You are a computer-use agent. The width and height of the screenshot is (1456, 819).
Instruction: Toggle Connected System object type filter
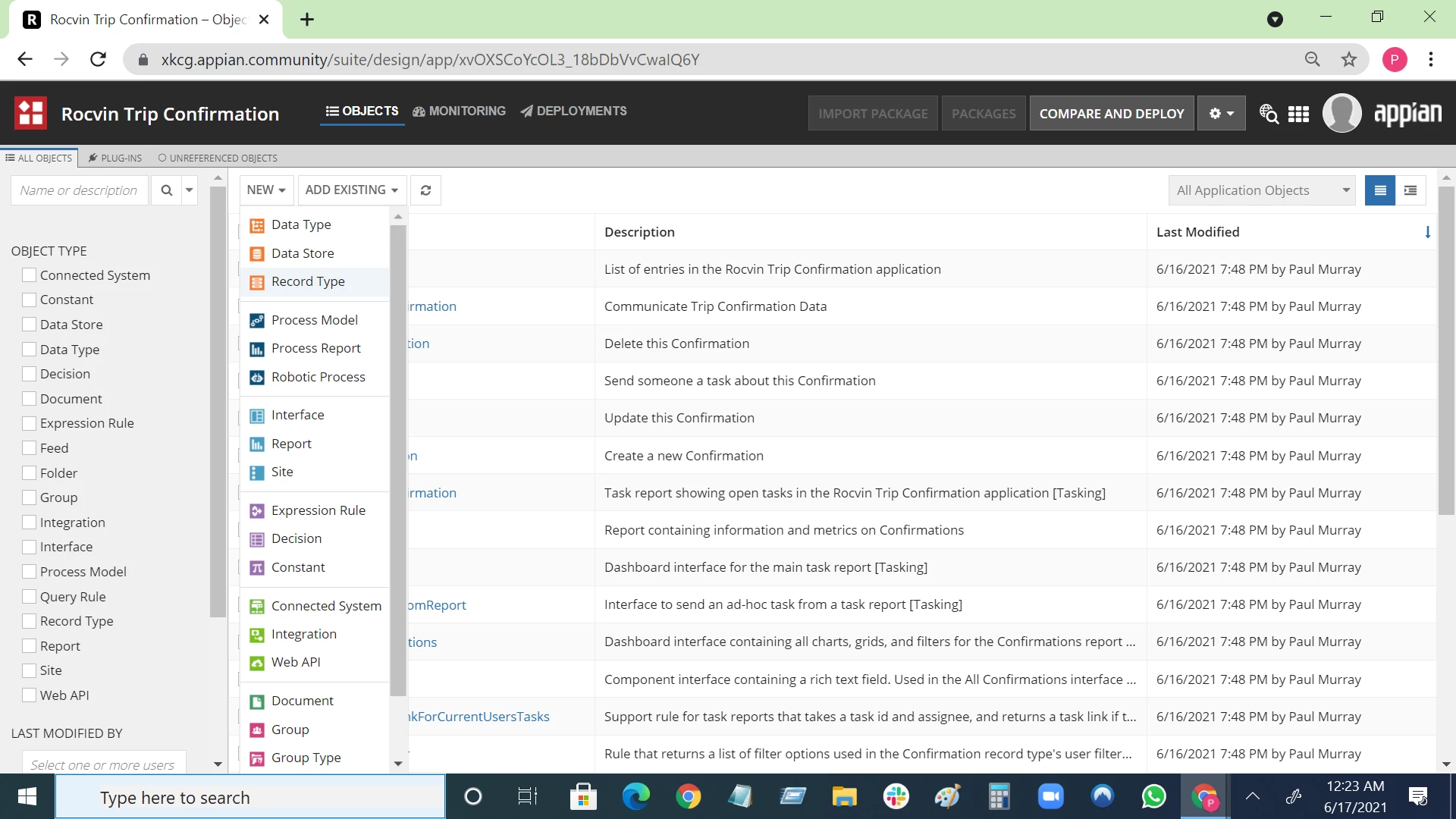pyautogui.click(x=29, y=275)
